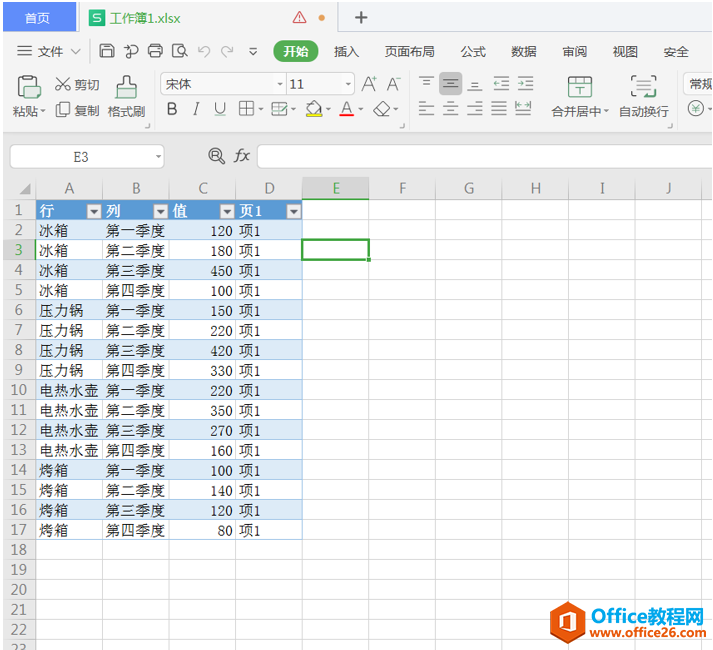Switch to the 数据 tab
713x650 pixels.
(523, 51)
